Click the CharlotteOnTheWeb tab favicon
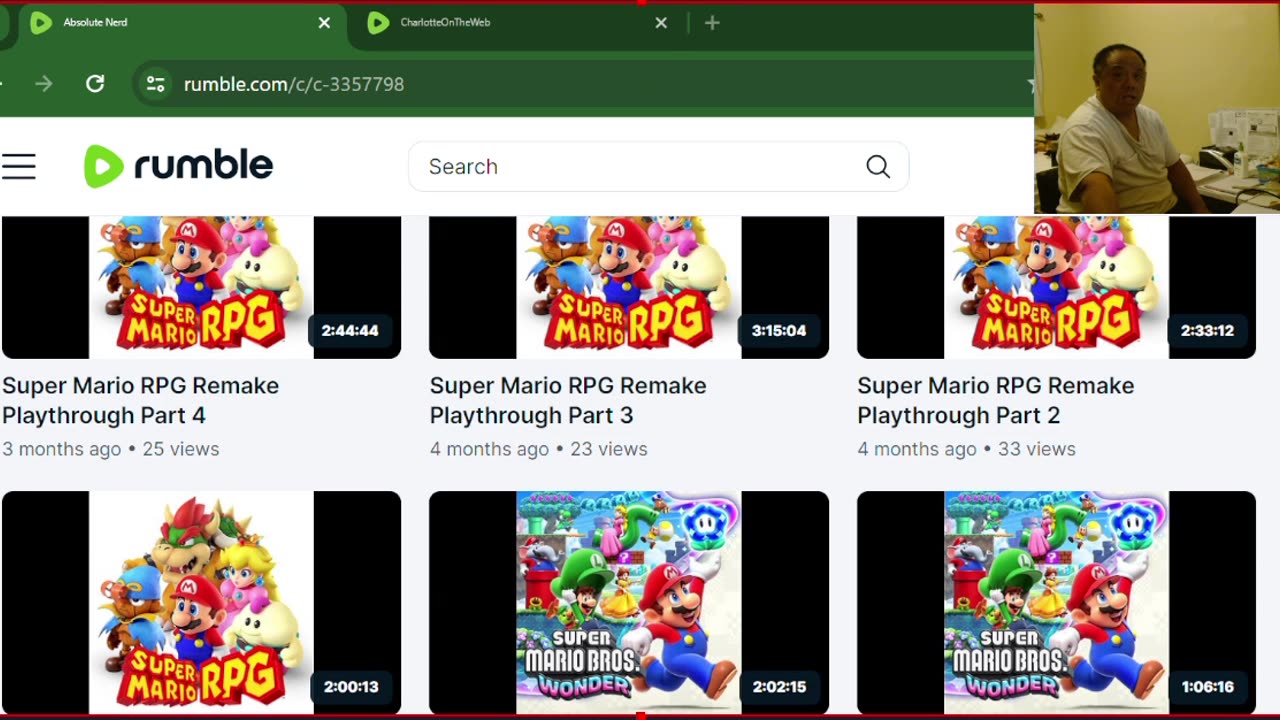 click(x=378, y=22)
